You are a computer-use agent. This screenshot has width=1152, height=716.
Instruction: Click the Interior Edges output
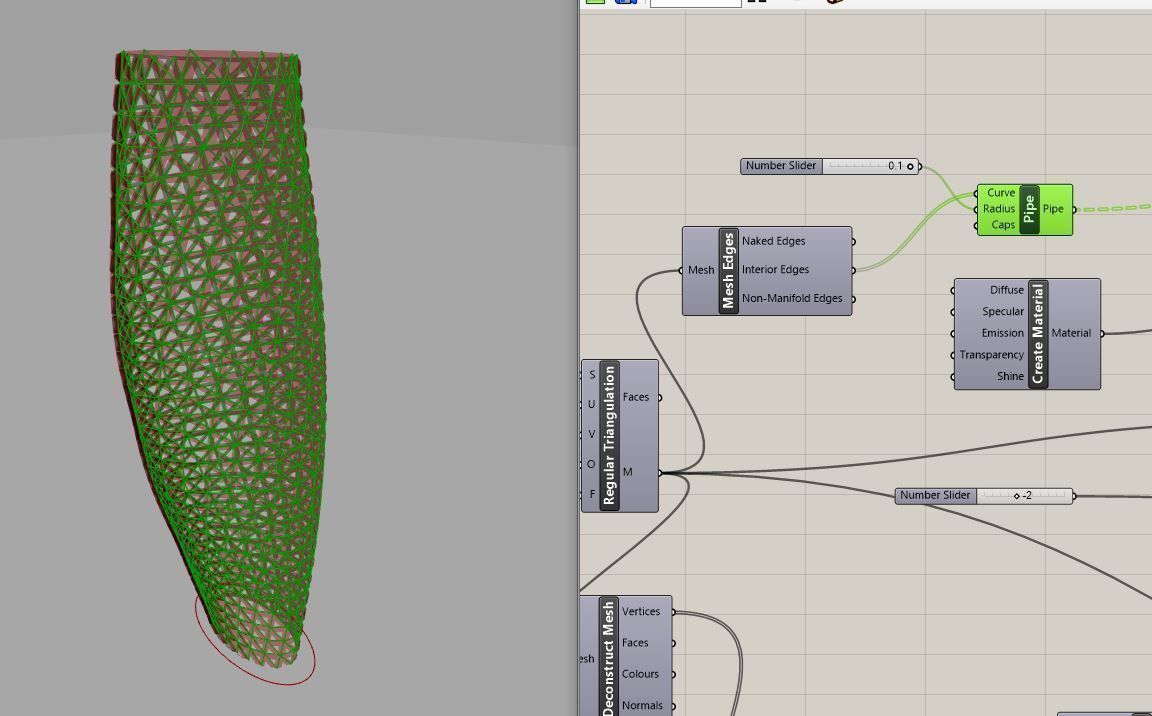click(775, 270)
